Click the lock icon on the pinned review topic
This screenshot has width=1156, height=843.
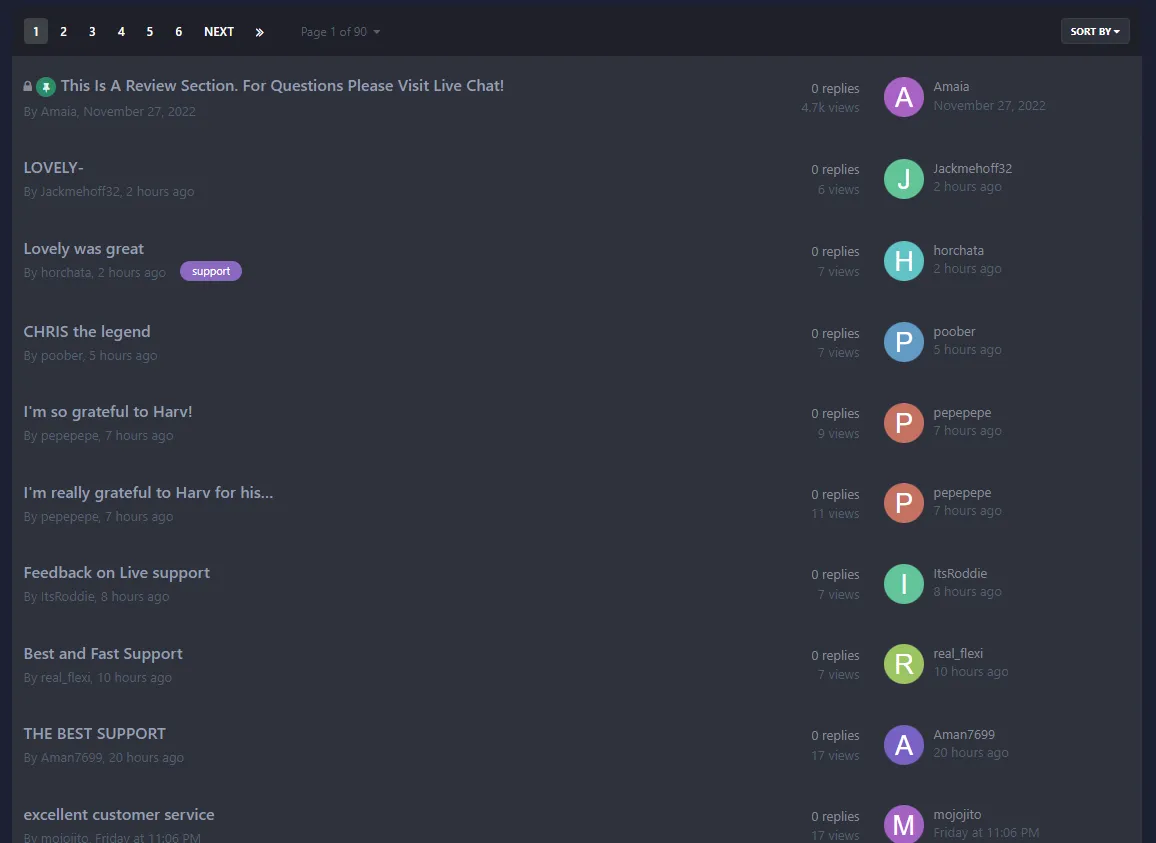(27, 86)
